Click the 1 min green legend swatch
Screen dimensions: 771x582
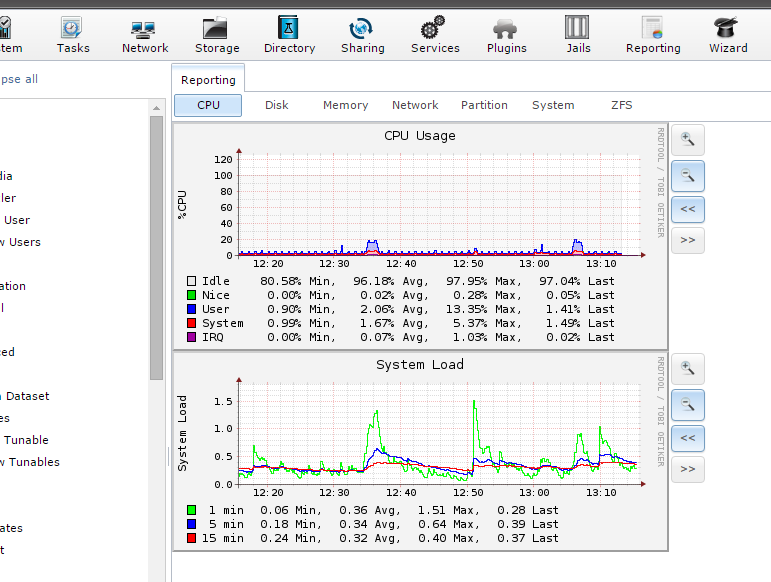(x=191, y=510)
